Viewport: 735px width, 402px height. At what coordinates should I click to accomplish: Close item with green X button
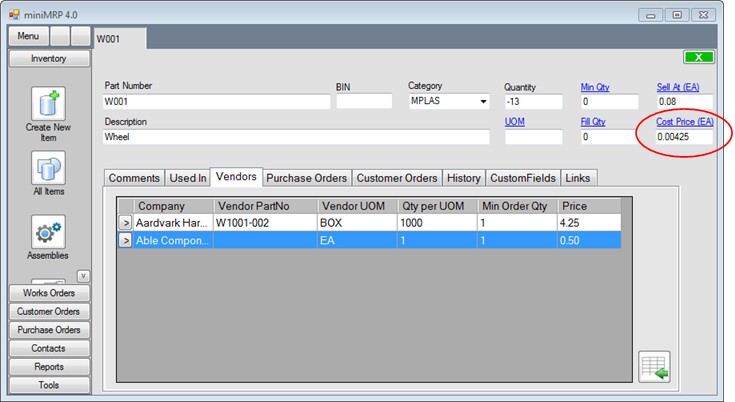pyautogui.click(x=698, y=58)
